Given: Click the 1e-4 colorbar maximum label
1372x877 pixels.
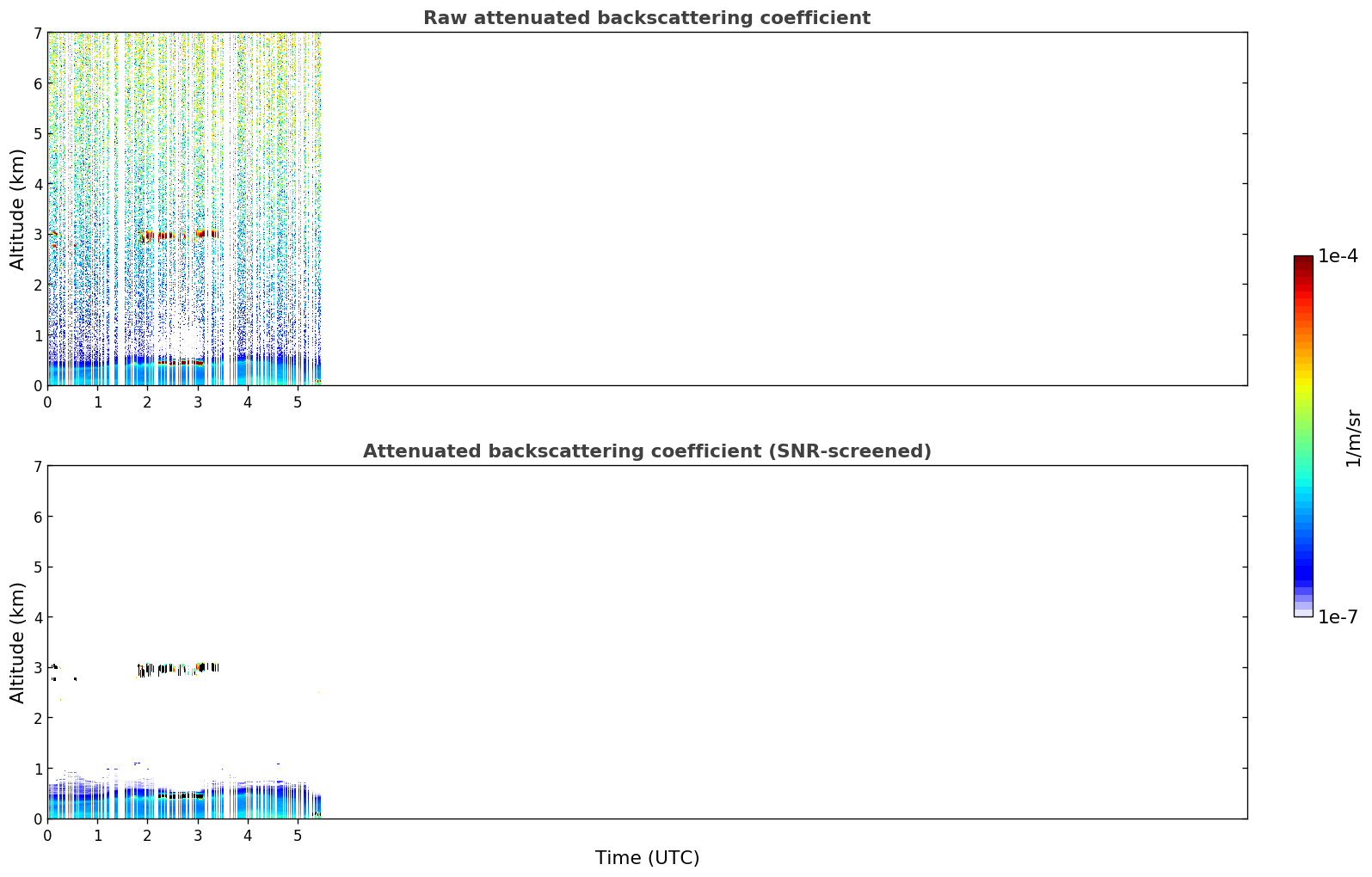Looking at the screenshot, I should [1338, 256].
